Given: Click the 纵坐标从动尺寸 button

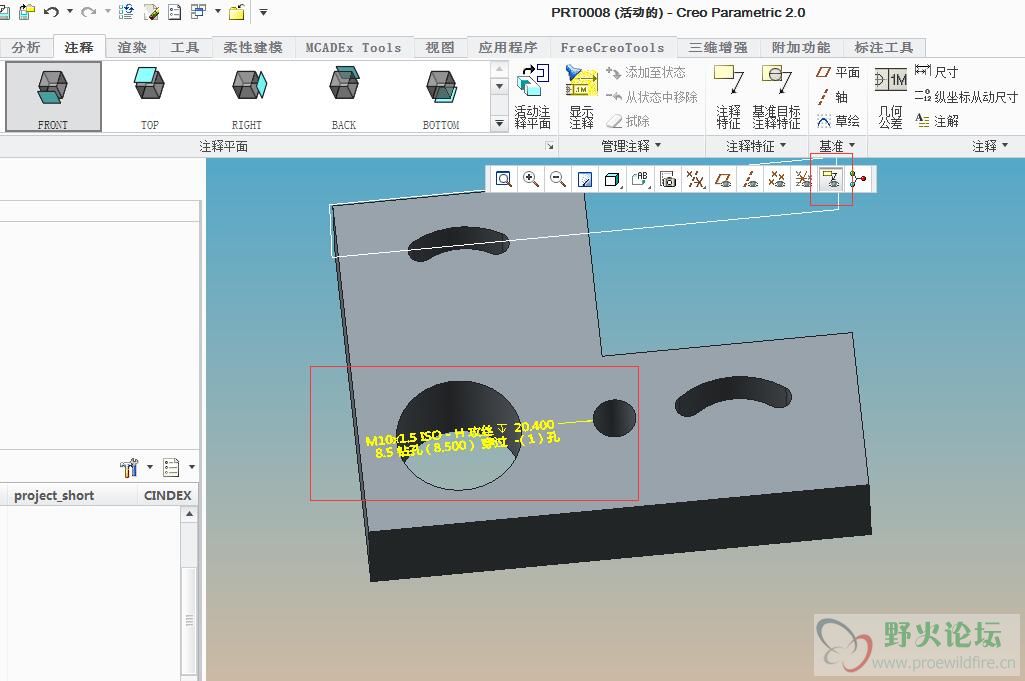Looking at the screenshot, I should [x=966, y=97].
